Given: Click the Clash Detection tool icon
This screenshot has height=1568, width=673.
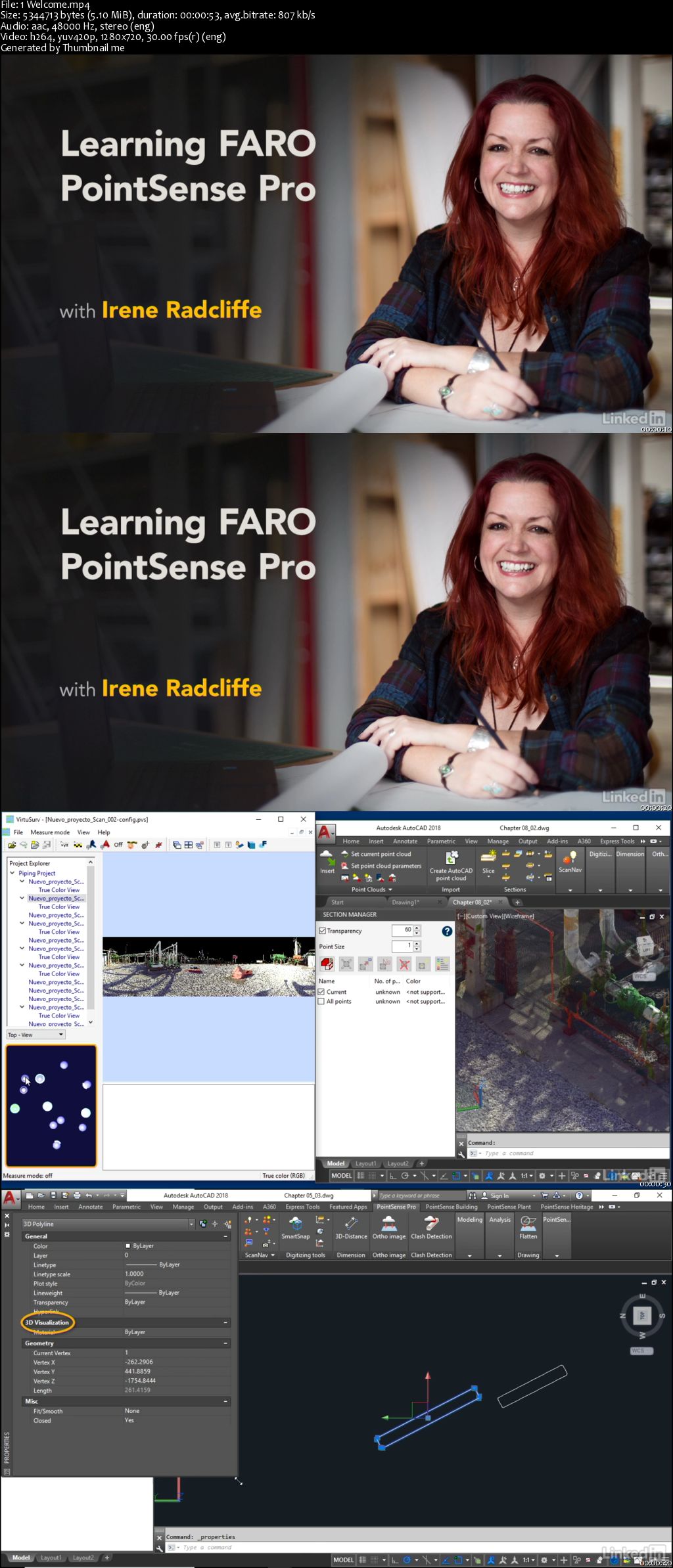Looking at the screenshot, I should coord(431,1227).
